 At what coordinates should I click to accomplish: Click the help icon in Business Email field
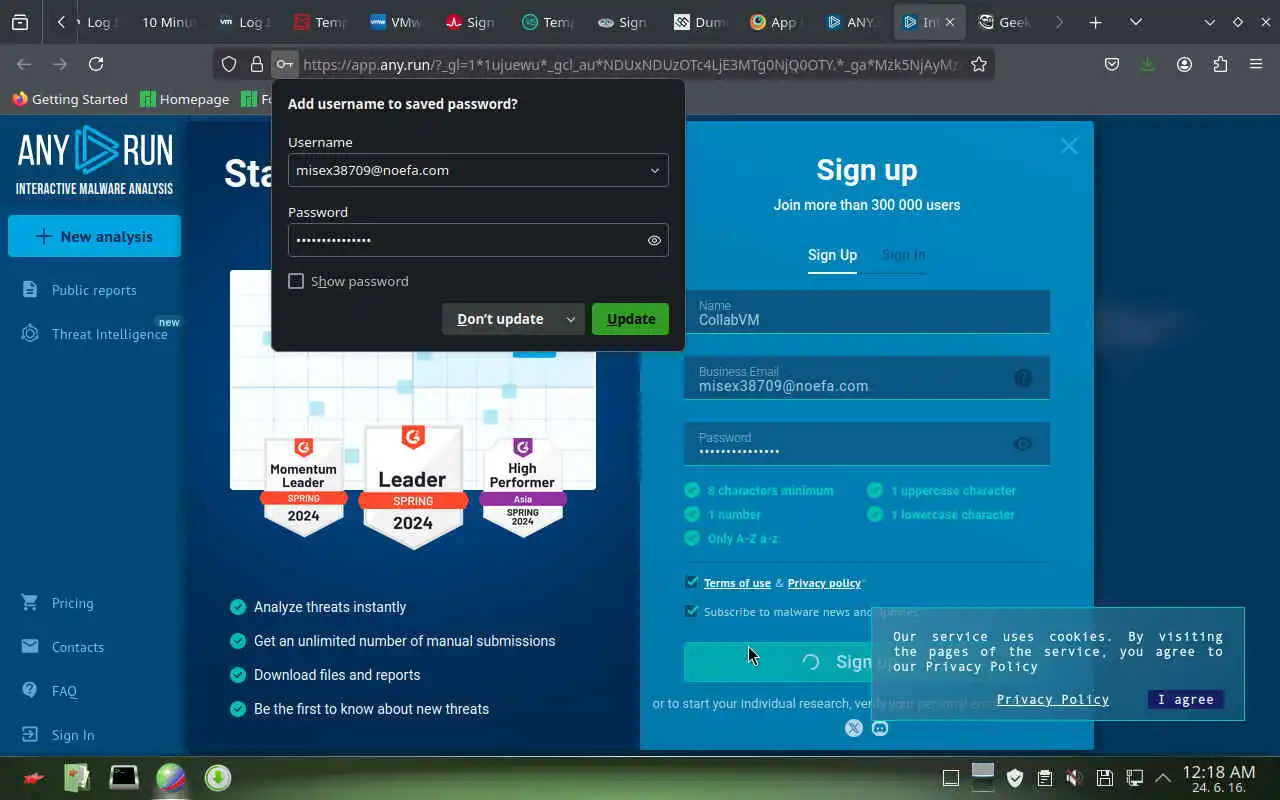[1023, 378]
